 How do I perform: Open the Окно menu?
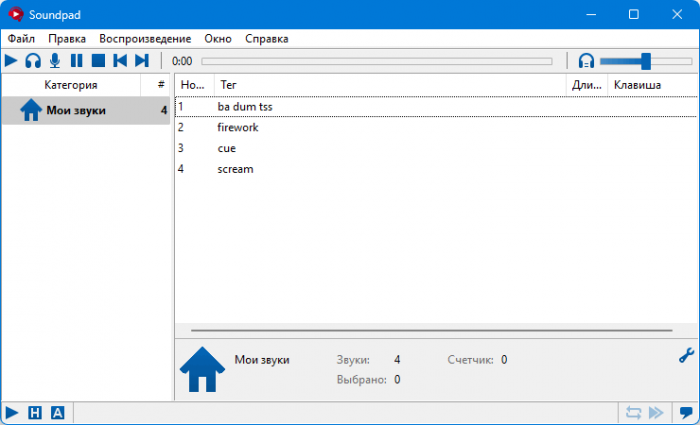(x=218, y=39)
